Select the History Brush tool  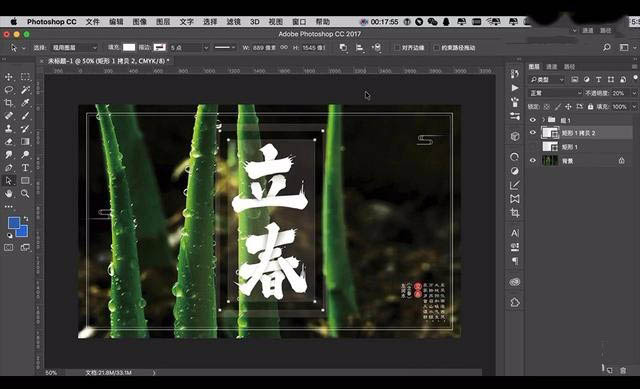(25, 129)
